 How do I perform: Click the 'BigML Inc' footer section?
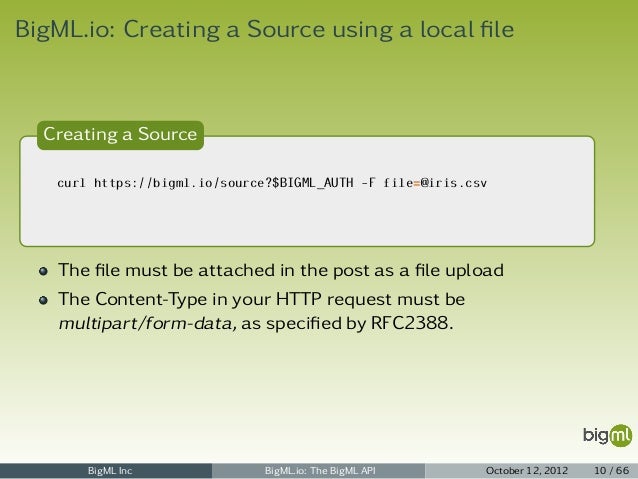pos(106,471)
